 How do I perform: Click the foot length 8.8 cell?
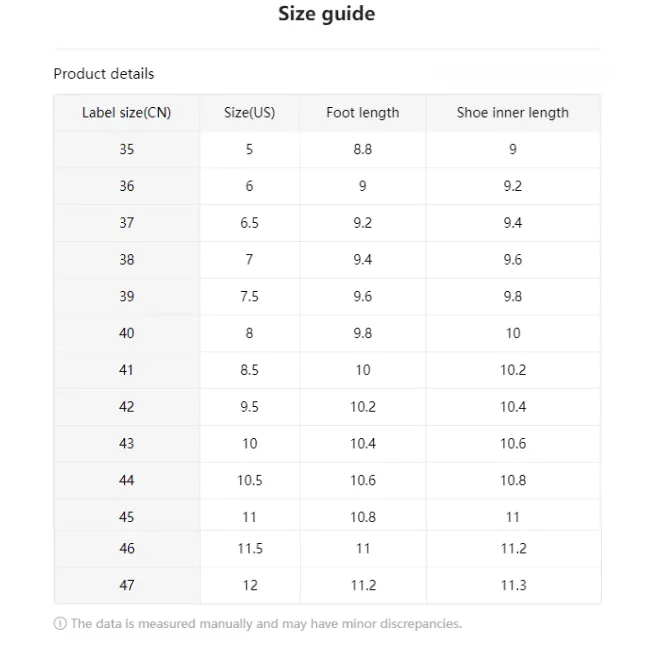(x=362, y=149)
